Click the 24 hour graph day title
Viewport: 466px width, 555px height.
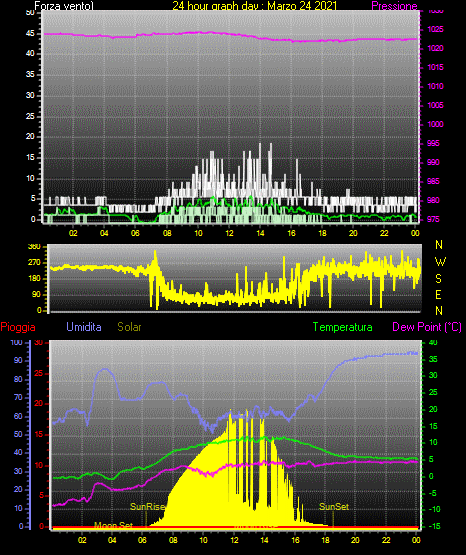pyautogui.click(x=254, y=6)
